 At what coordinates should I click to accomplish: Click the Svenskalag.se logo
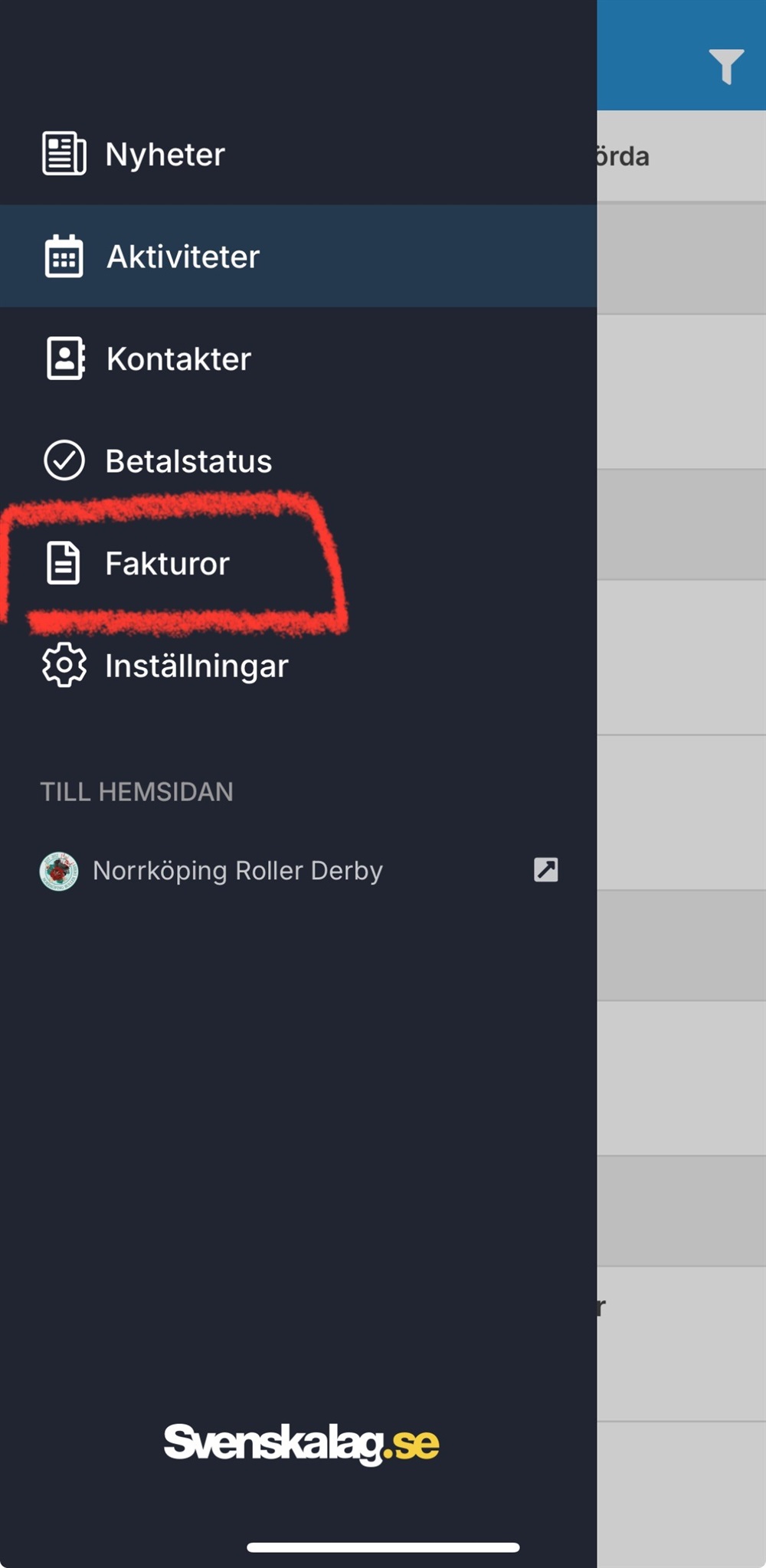click(301, 1443)
